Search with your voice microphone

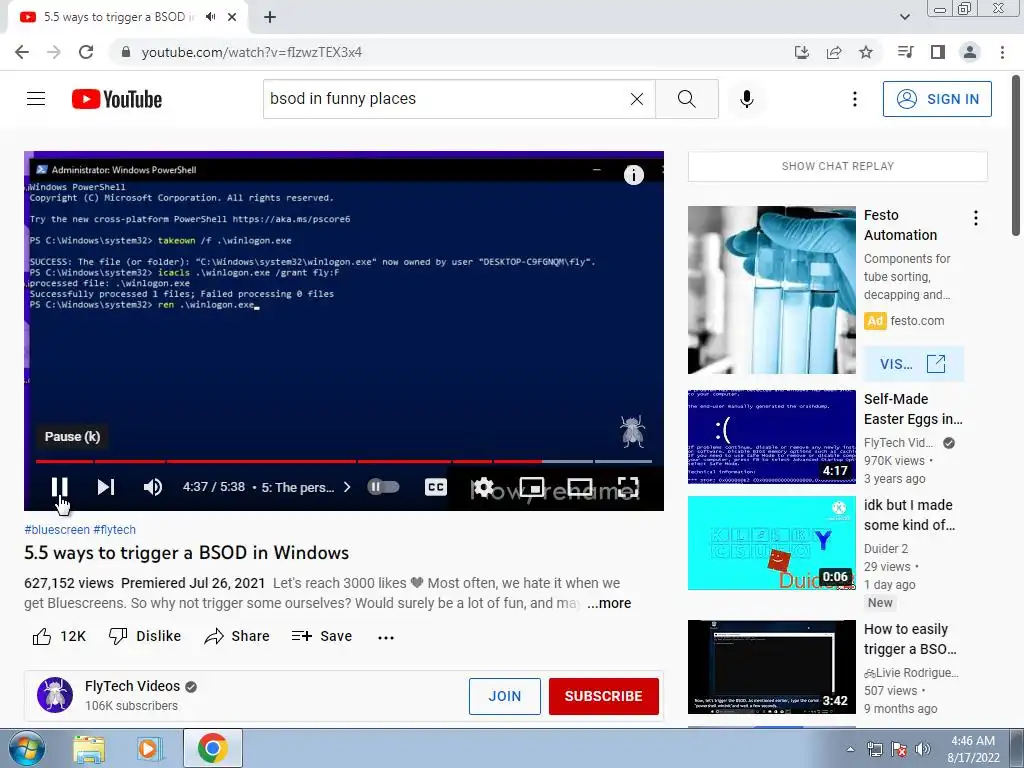click(x=747, y=99)
